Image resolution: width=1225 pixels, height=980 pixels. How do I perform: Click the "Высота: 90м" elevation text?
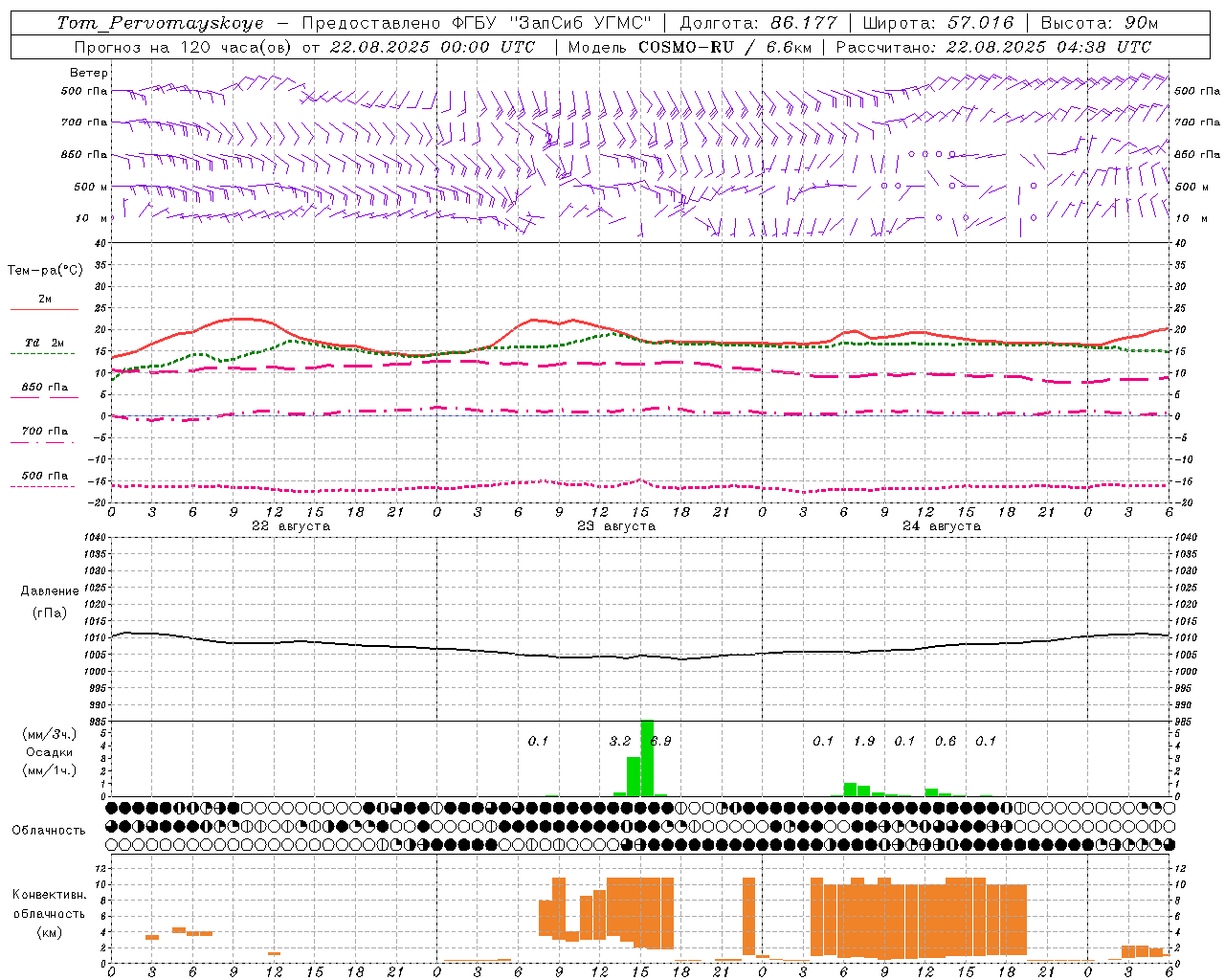[1099, 23]
